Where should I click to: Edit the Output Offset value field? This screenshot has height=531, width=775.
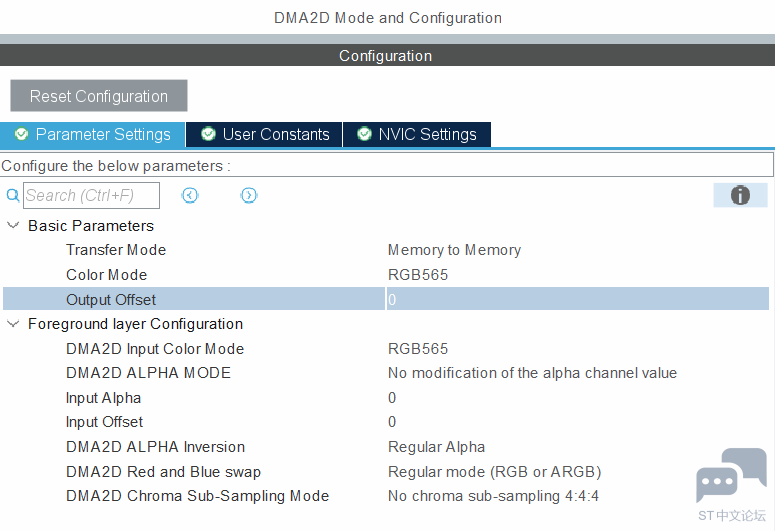pos(577,300)
